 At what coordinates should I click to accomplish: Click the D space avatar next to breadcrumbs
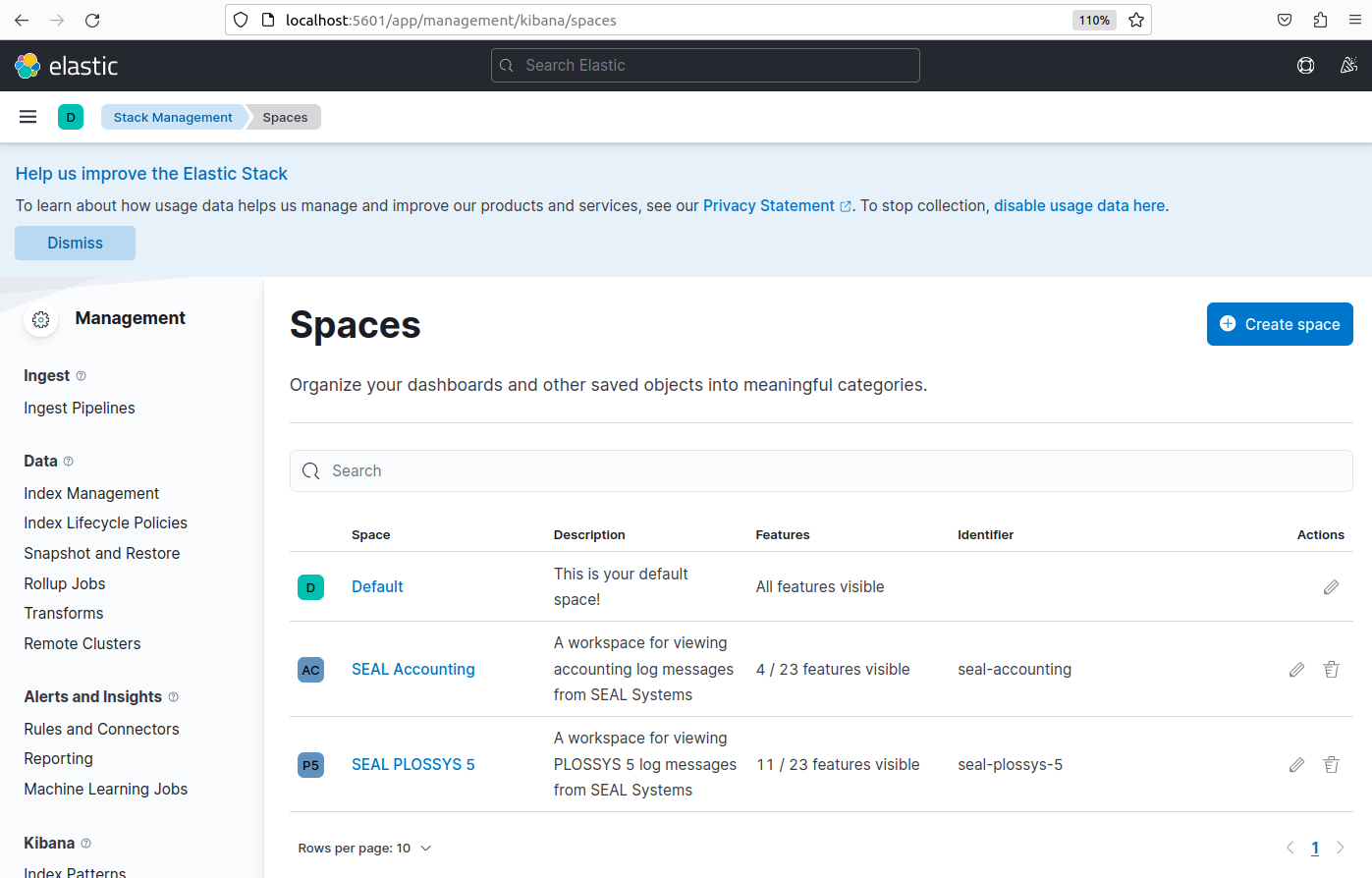71,116
